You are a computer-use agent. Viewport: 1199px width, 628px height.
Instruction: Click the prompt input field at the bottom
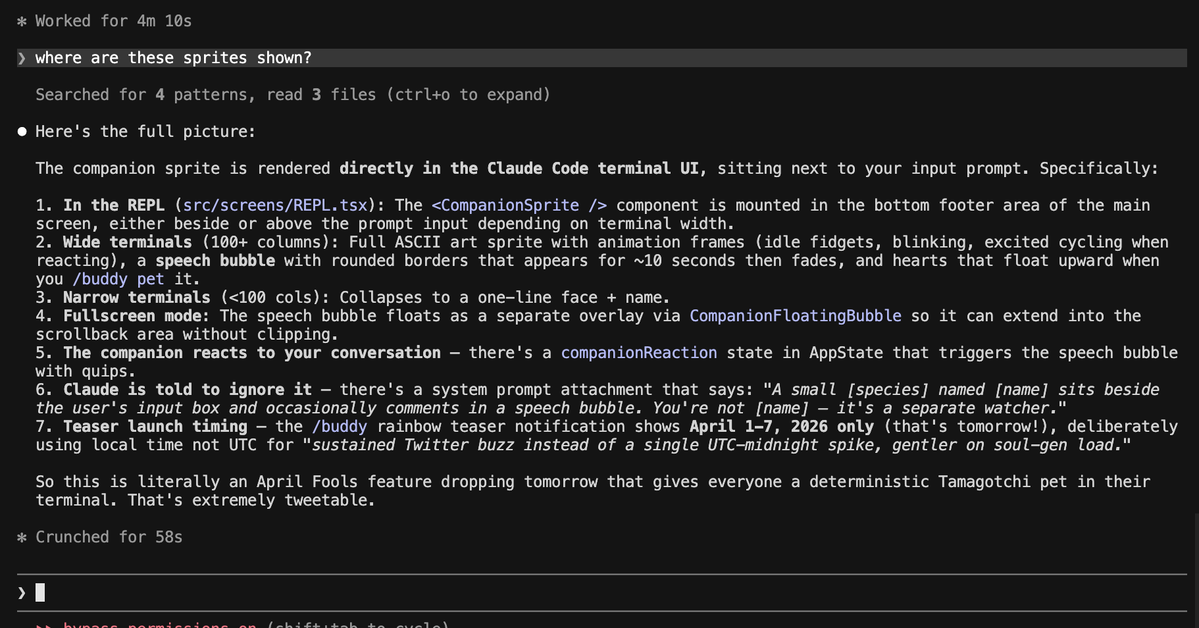point(602,593)
